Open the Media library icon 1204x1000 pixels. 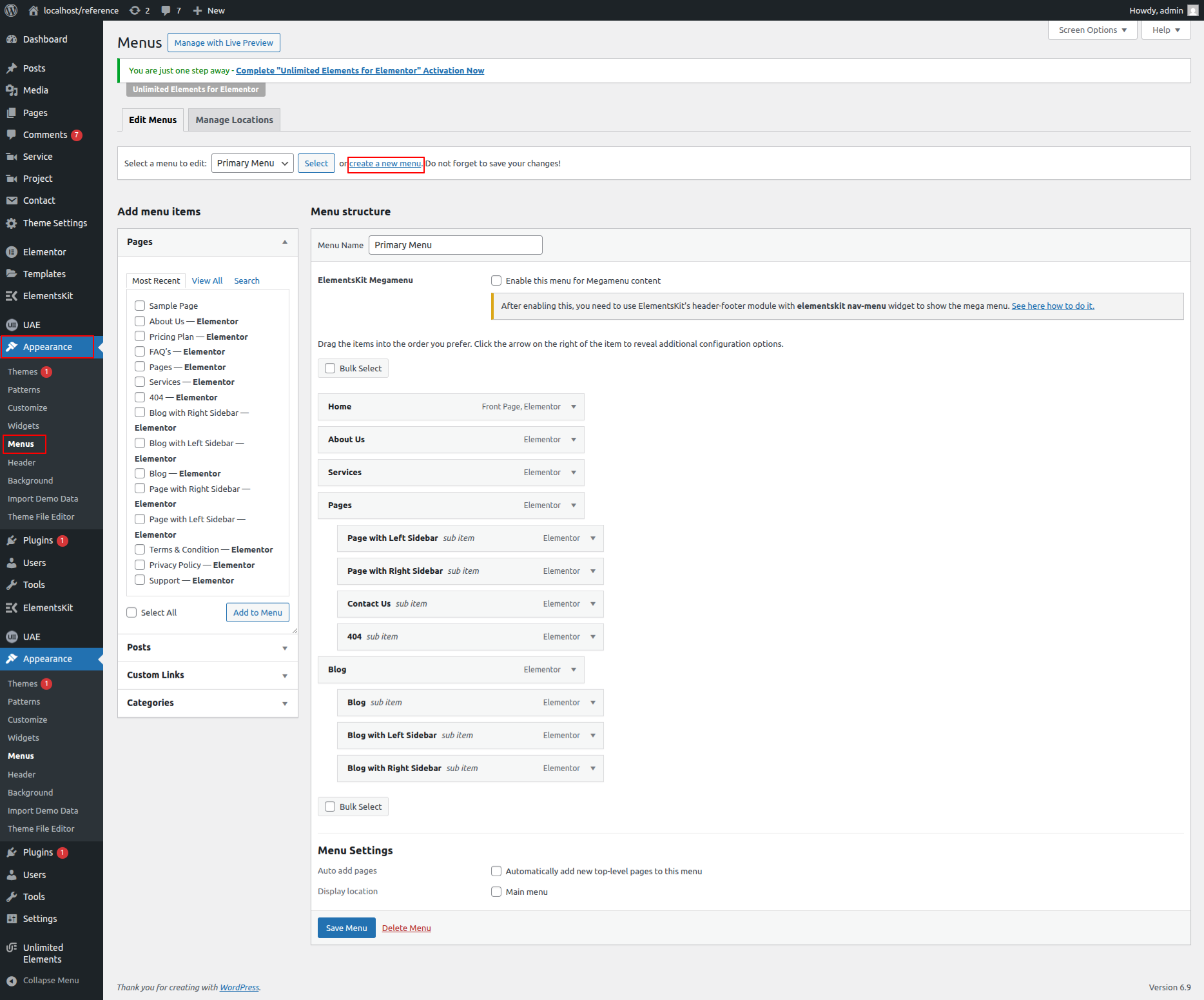coord(12,90)
